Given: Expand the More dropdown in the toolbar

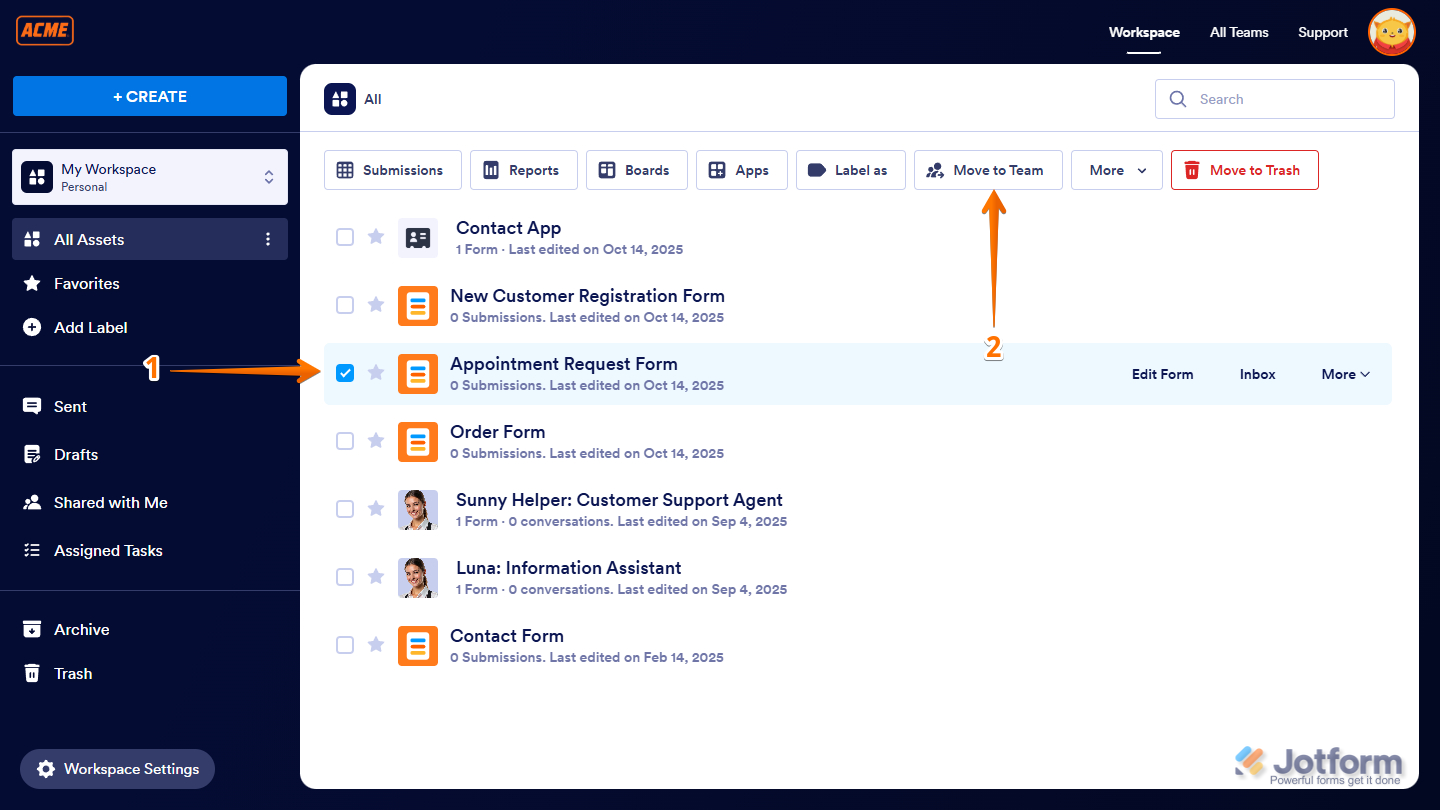Looking at the screenshot, I should (1116, 170).
